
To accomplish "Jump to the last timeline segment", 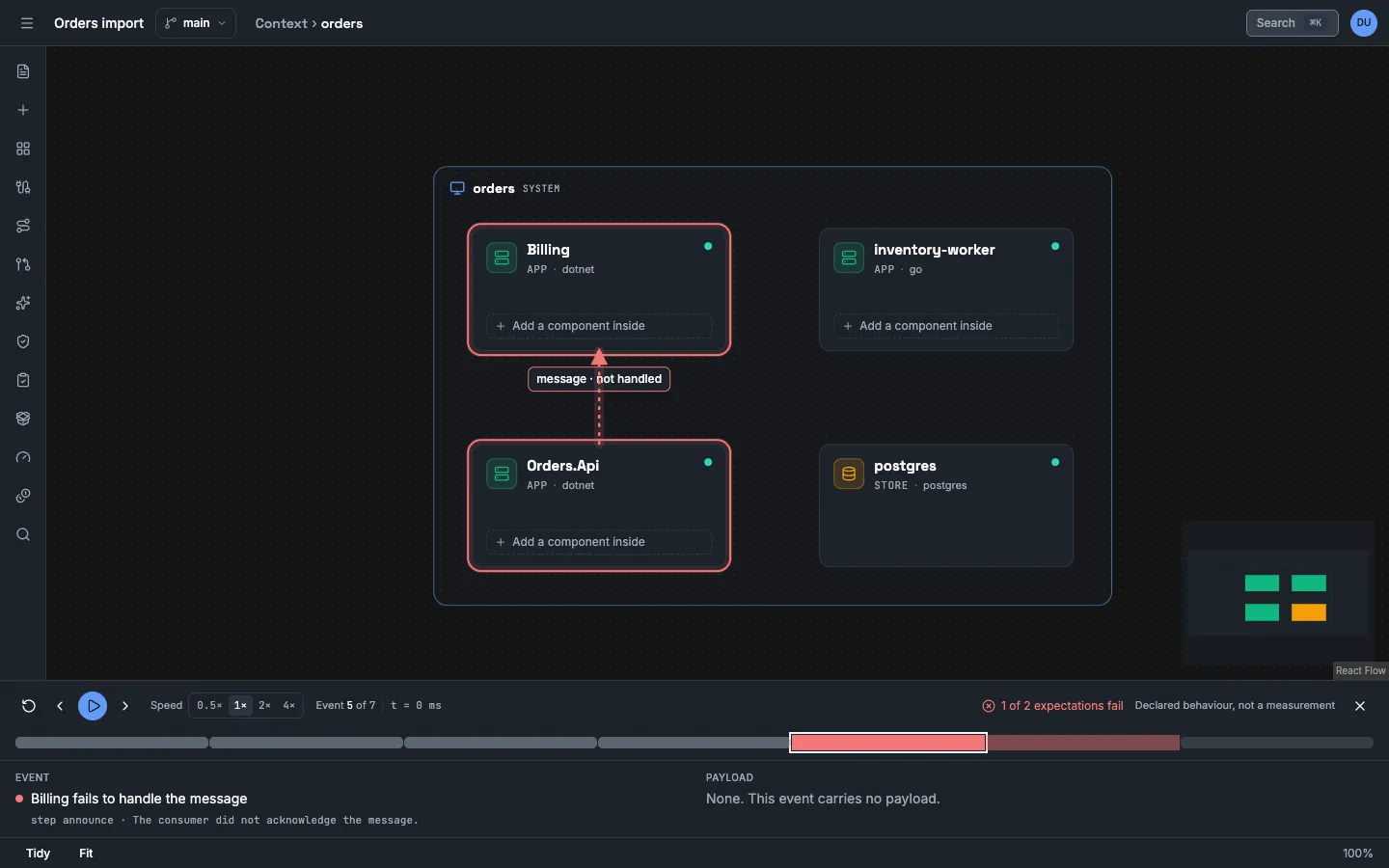I will pos(1277,743).
